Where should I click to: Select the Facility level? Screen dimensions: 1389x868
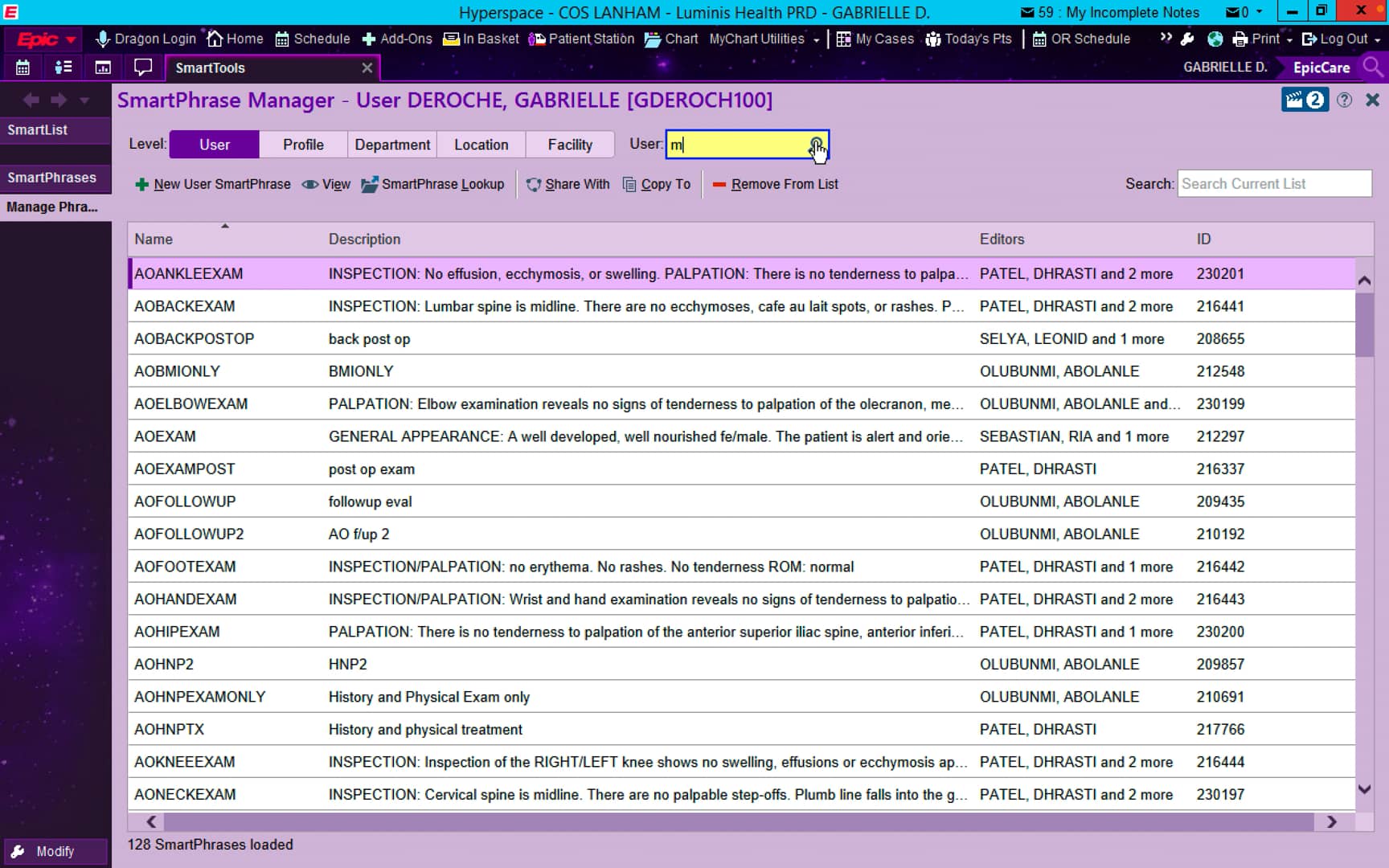click(570, 145)
